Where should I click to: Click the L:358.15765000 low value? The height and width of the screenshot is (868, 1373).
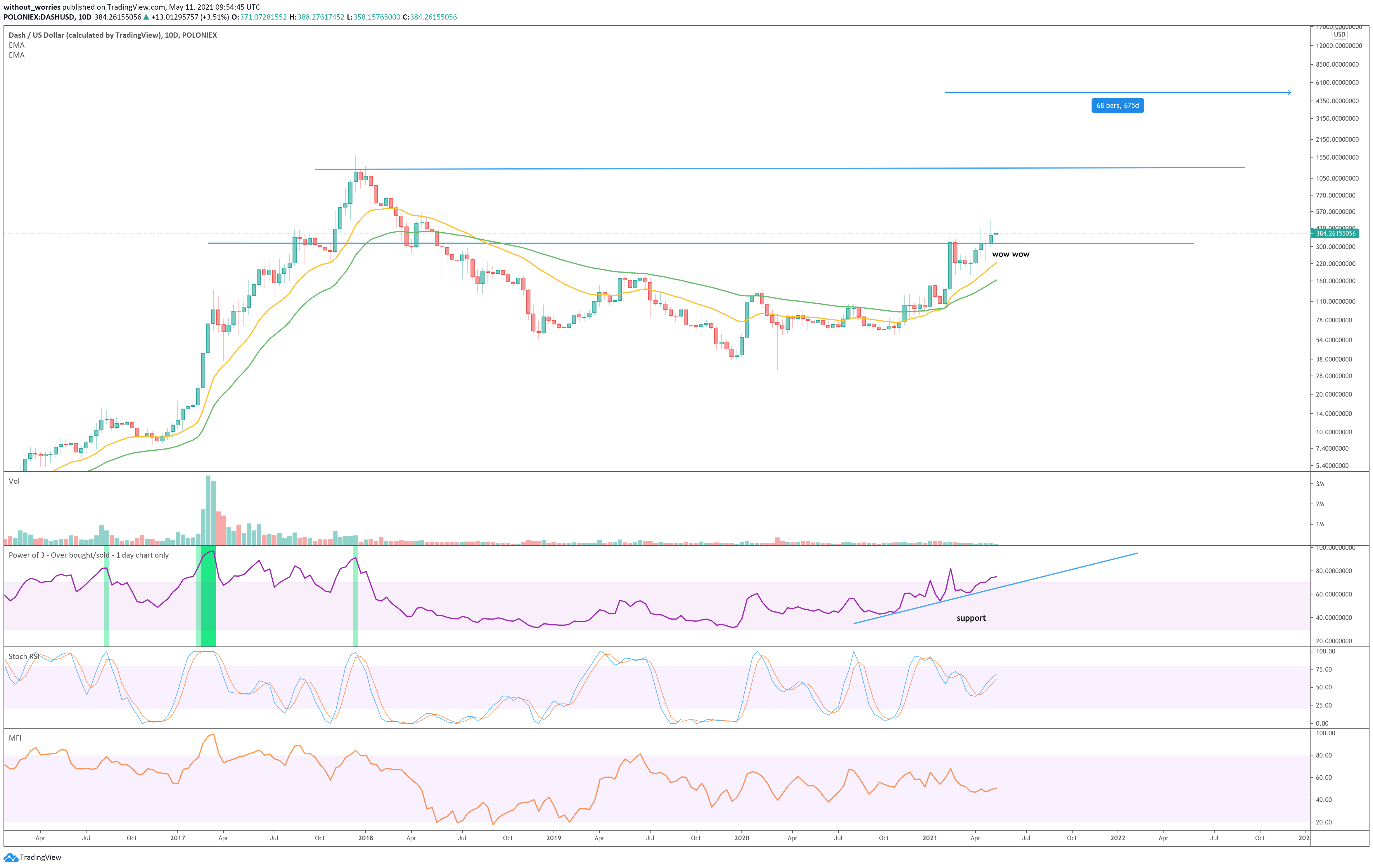(x=373, y=17)
